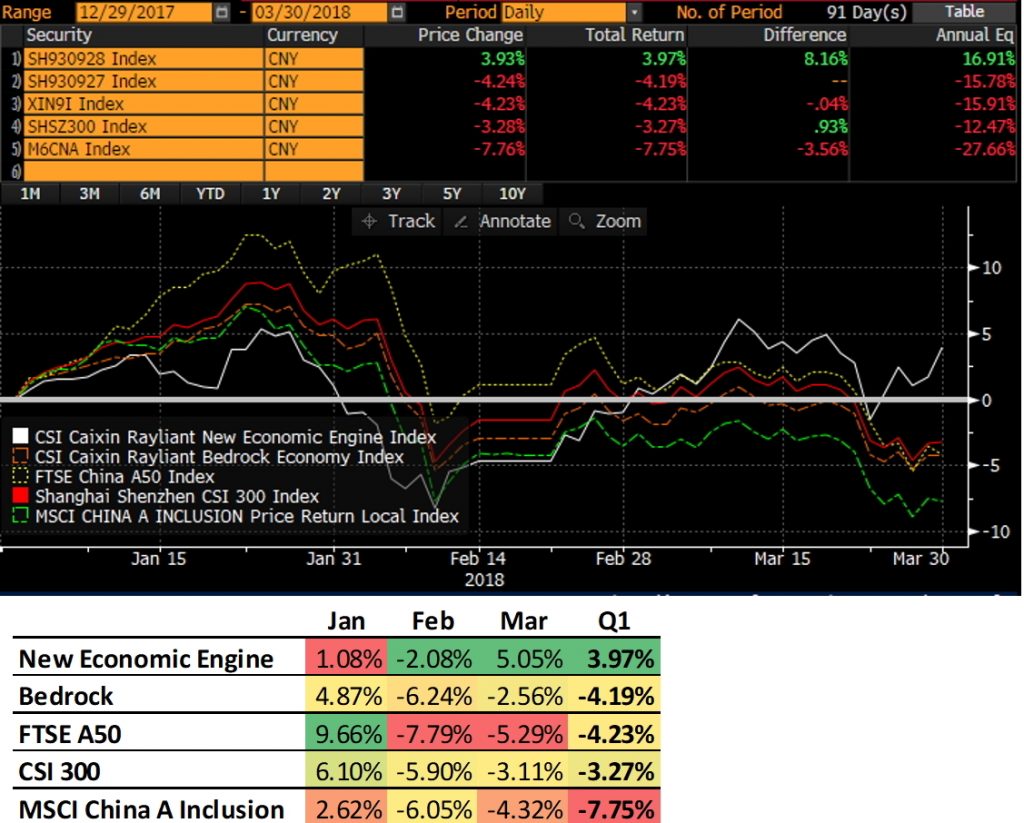The height and width of the screenshot is (823, 1024).
Task: Select the 1Y range tab
Action: click(x=270, y=194)
